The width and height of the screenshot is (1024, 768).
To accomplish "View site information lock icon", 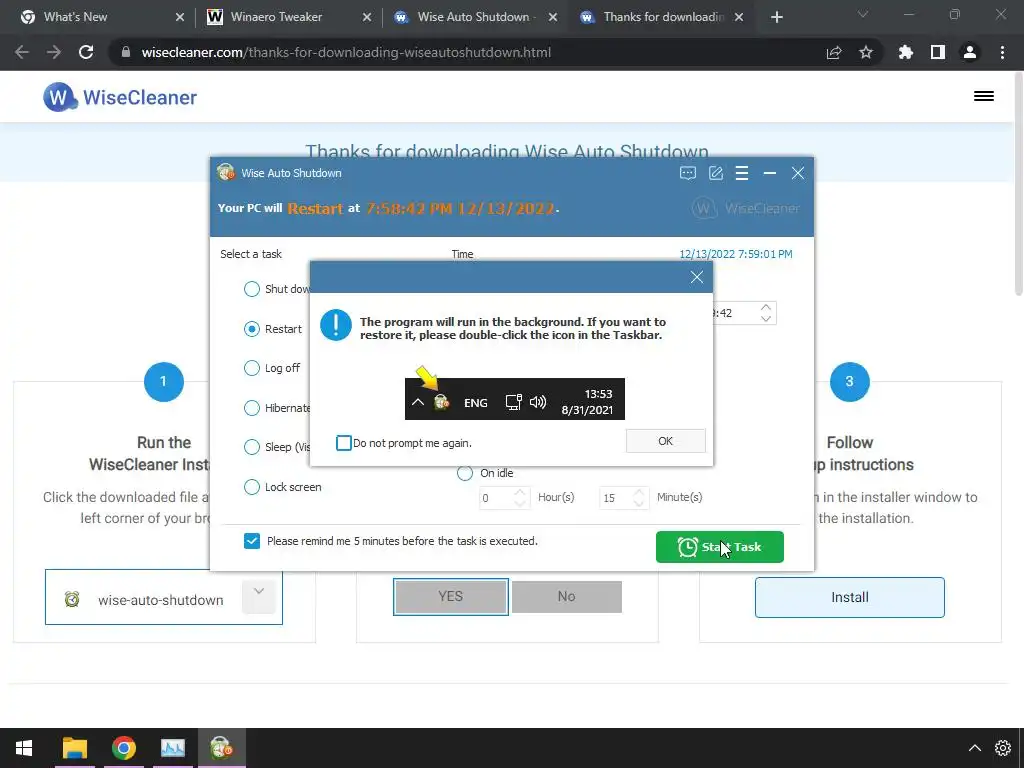I will pos(126,52).
